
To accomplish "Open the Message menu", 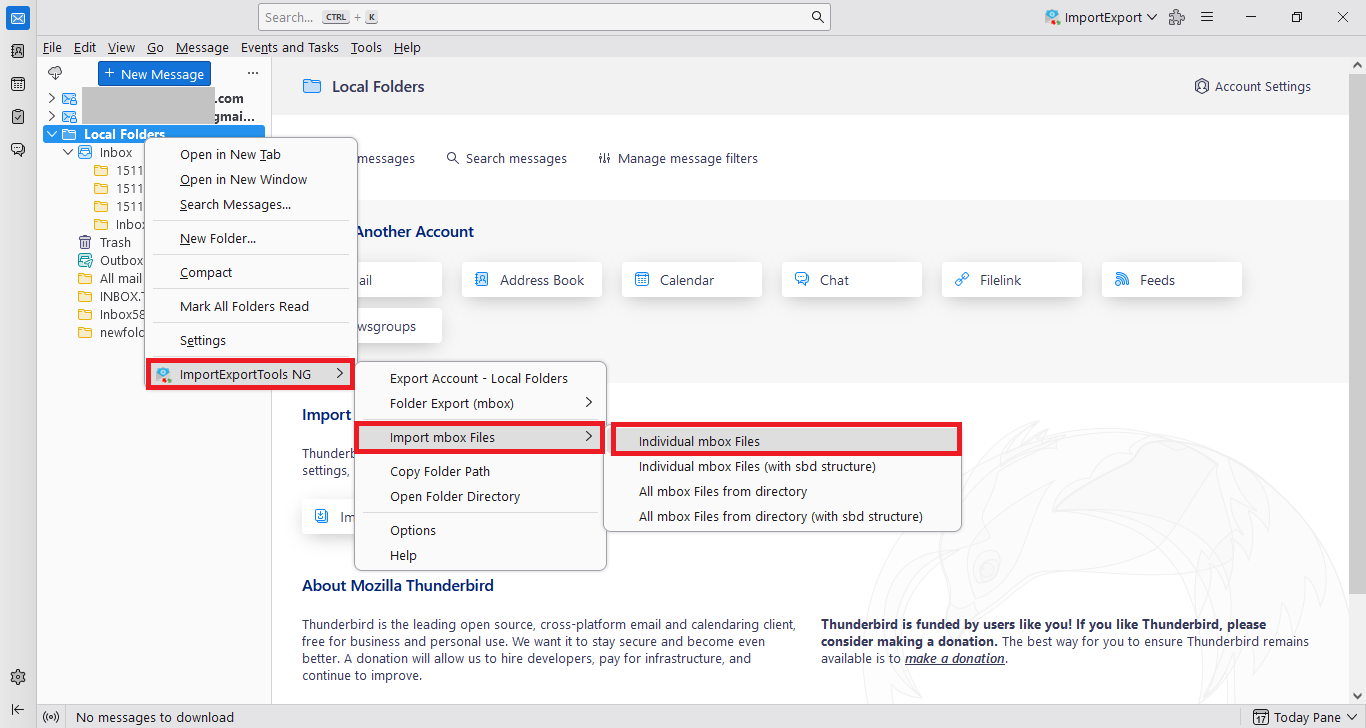I will click(202, 47).
